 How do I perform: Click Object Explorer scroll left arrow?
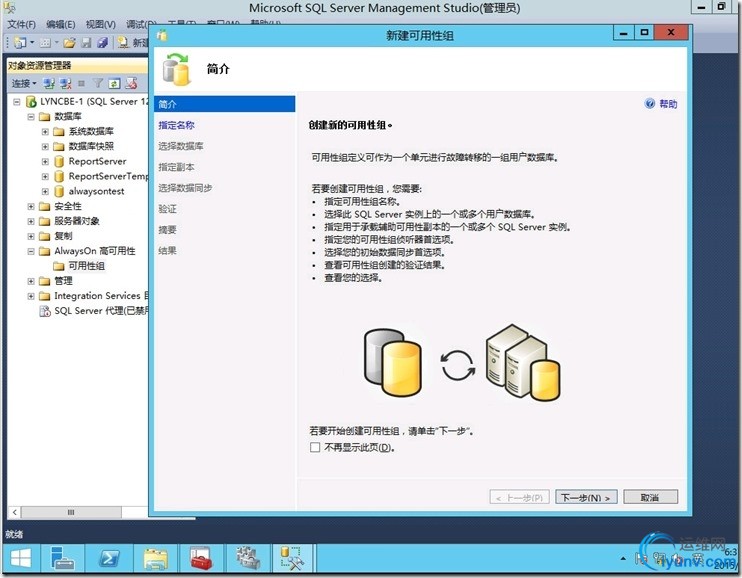[x=15, y=512]
